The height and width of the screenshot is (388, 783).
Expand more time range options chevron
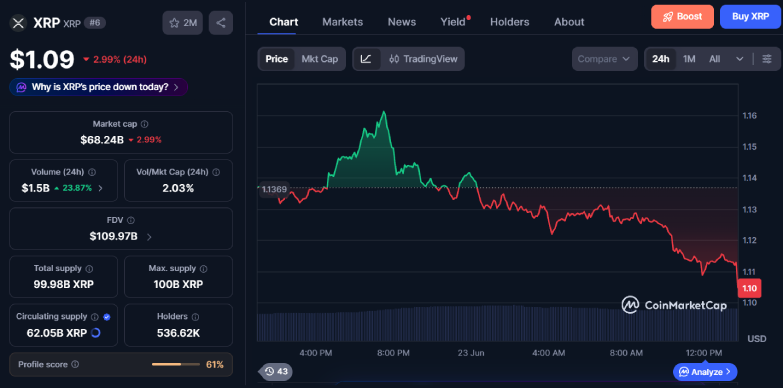click(740, 59)
